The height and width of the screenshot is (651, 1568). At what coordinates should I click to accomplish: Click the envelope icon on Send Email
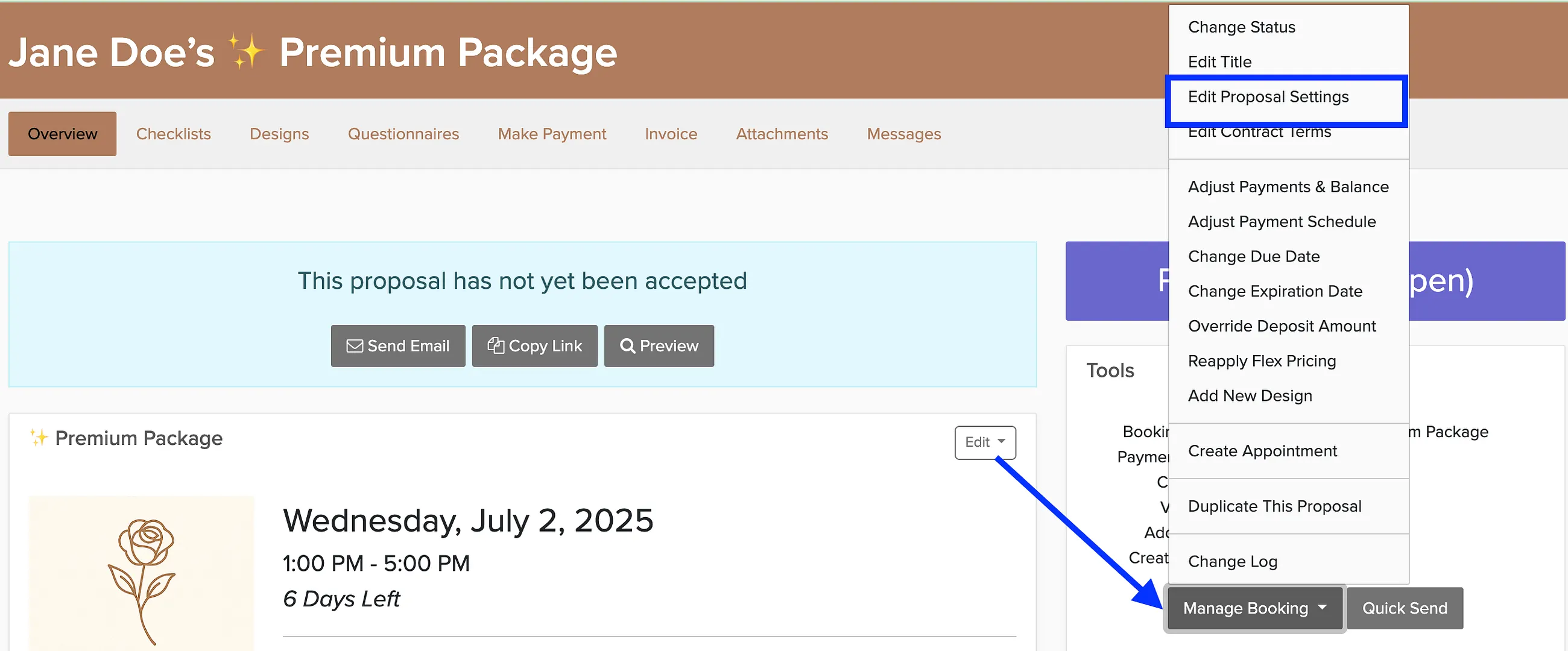coord(354,345)
